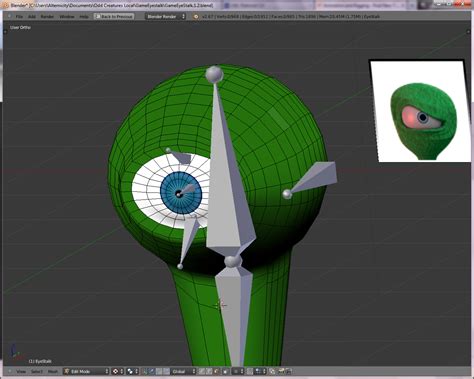The width and height of the screenshot is (474, 379).
Task: Click the OpenGL render image icon
Action: tap(282, 371)
